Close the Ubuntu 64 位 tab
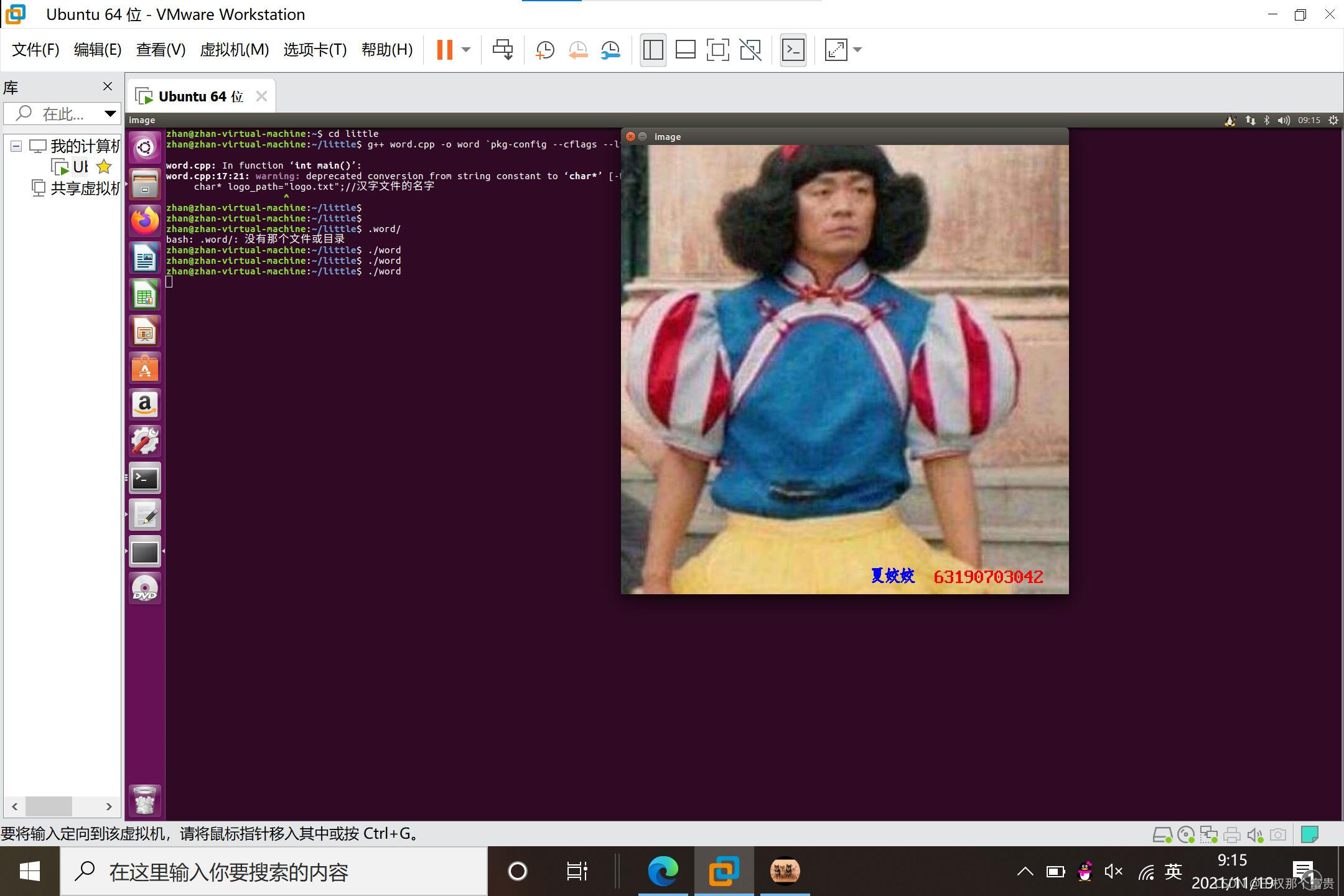The width and height of the screenshot is (1344, 896). tap(262, 96)
